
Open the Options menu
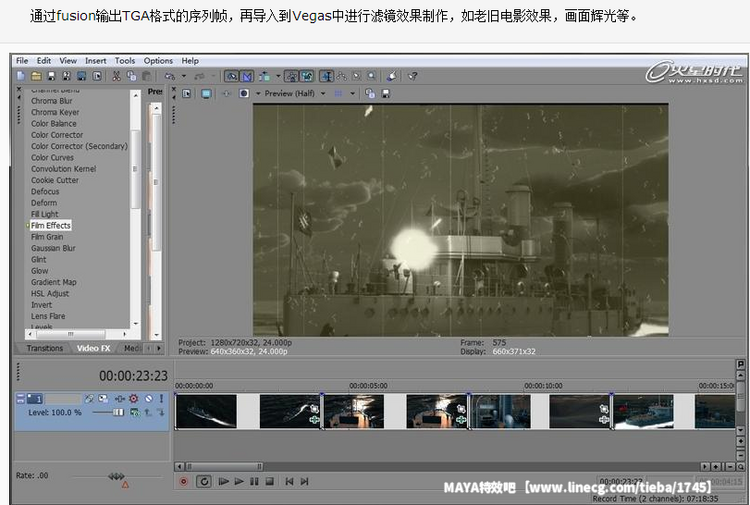[158, 61]
